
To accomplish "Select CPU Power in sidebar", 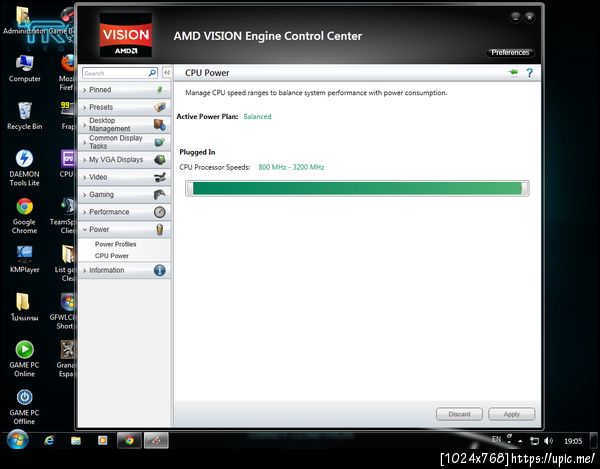I will pos(112,256).
